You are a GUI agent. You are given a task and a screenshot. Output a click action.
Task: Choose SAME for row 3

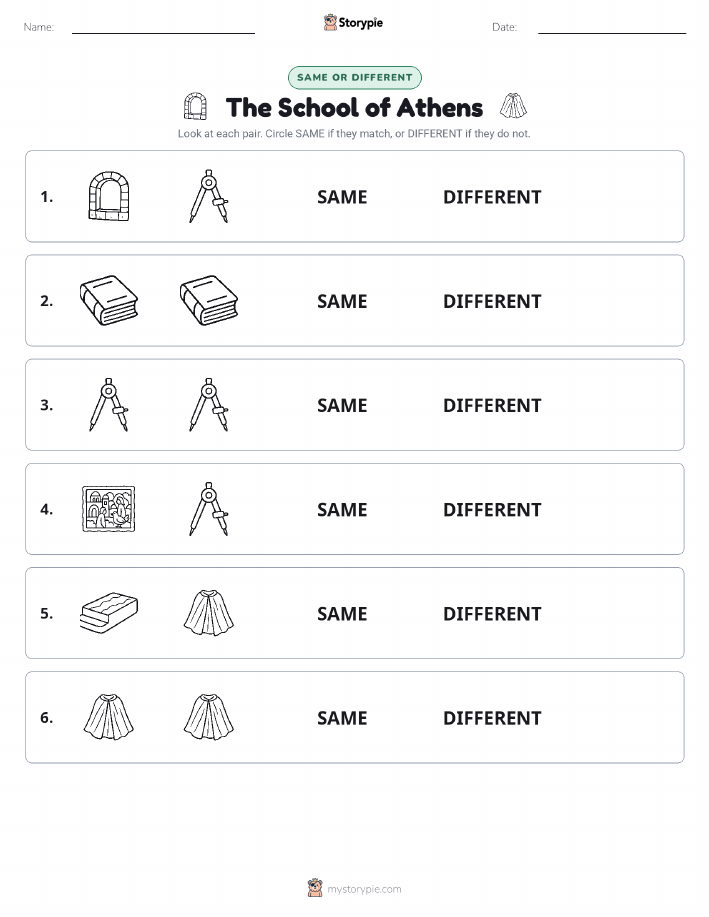pyautogui.click(x=342, y=405)
